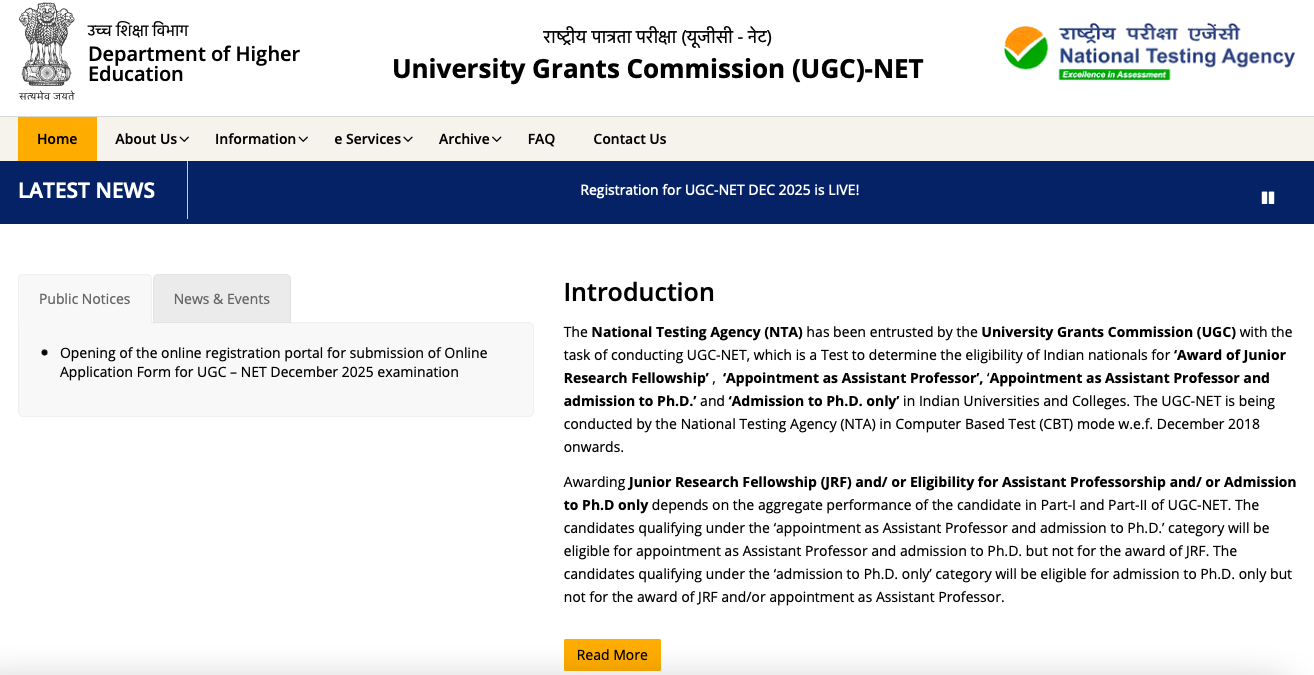Image resolution: width=1314 pixels, height=675 pixels.
Task: Click the LATEST NEWS label
Action: [87, 191]
